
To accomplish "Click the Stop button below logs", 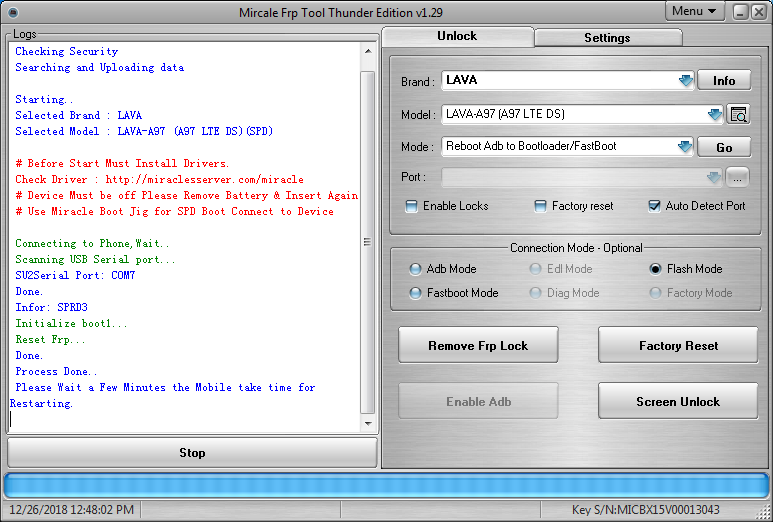I will 192,452.
